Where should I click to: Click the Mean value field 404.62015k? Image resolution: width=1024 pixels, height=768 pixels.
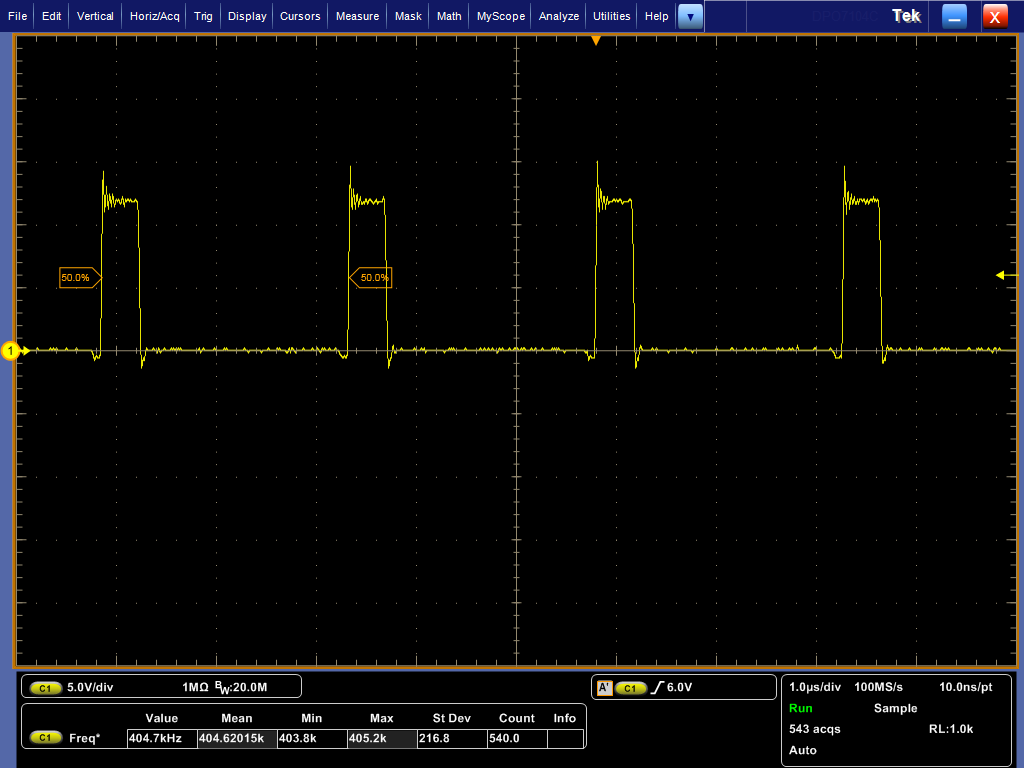(x=237, y=738)
